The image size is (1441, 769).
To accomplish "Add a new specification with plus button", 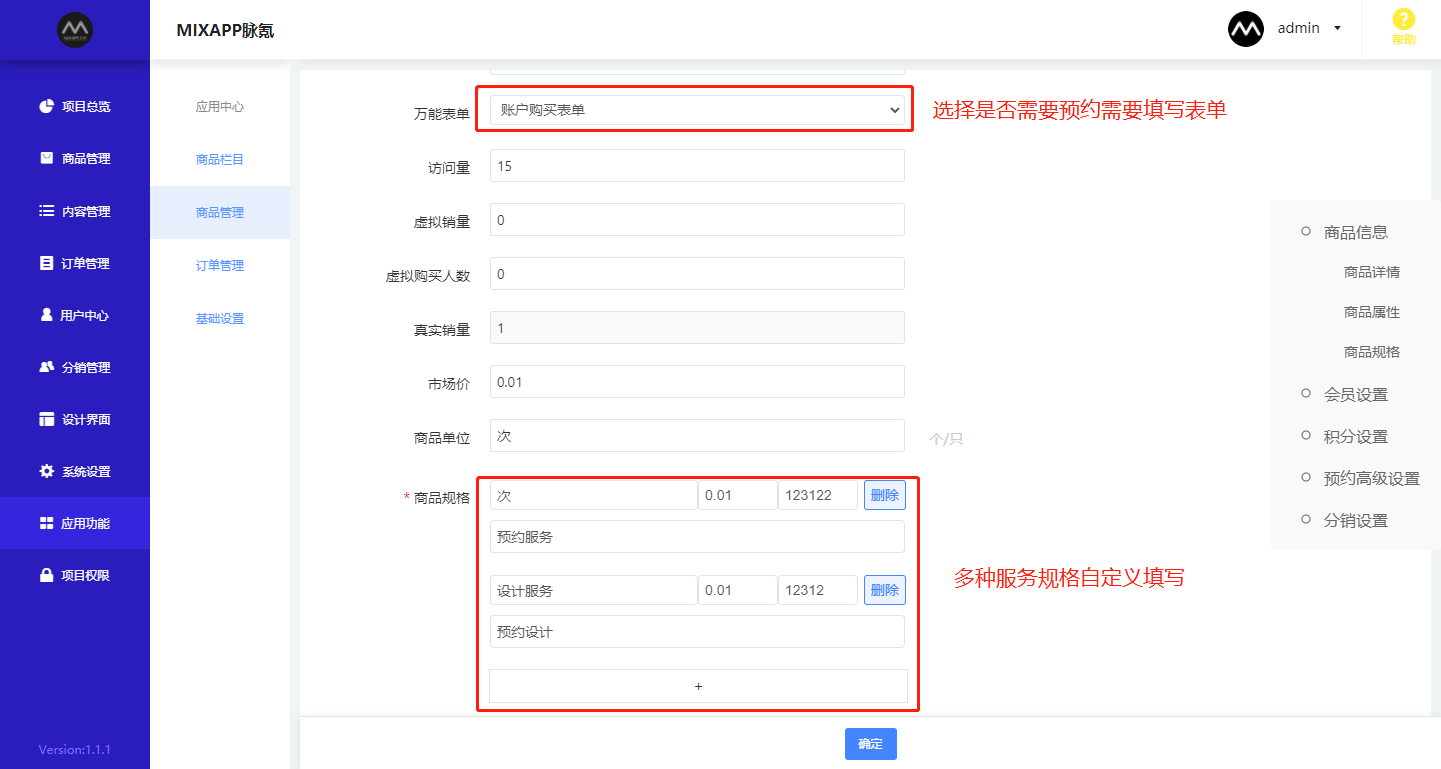I will (698, 686).
